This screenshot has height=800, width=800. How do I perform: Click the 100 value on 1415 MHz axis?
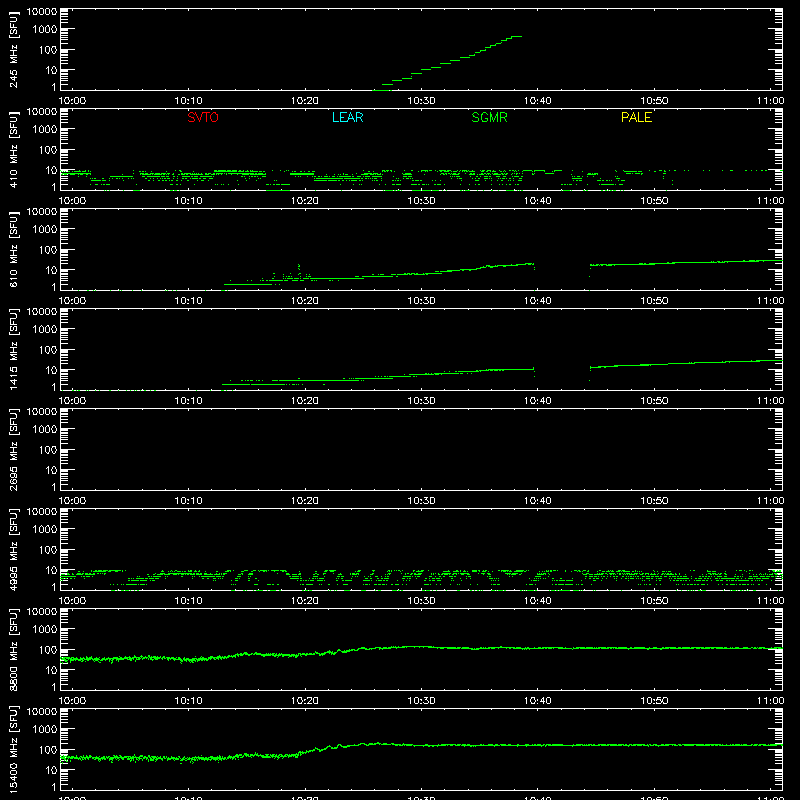click(47, 350)
